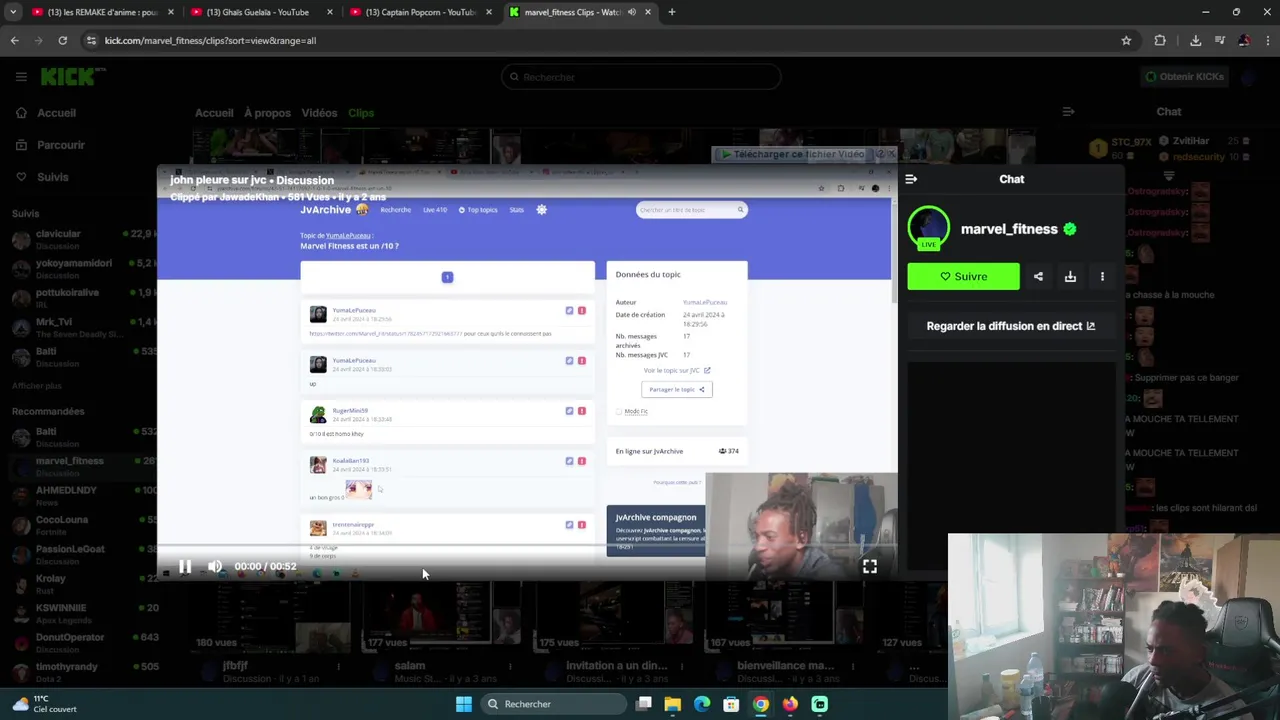Open the hamburger sidebar menu
The image size is (1280, 720).
click(x=21, y=77)
